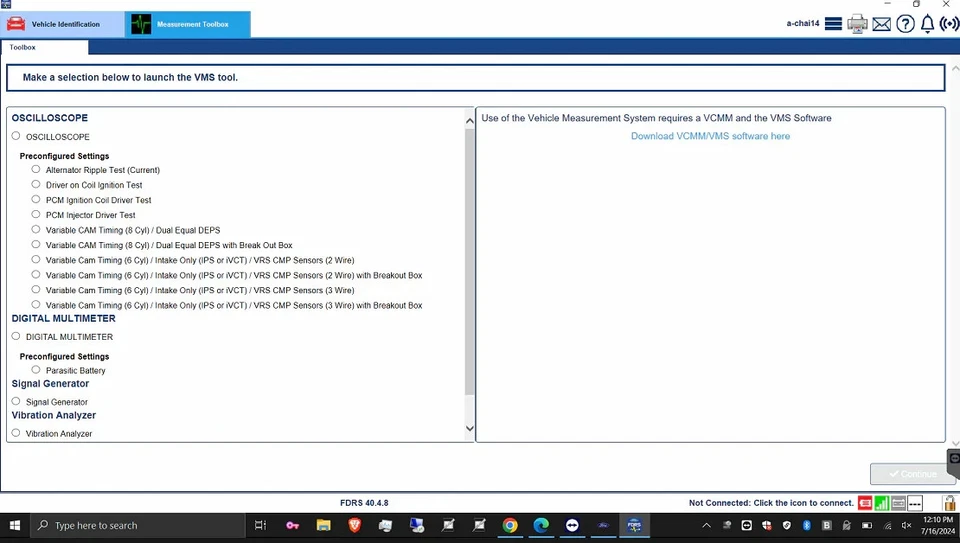Open the Ford app in taskbar
The image size is (960, 543).
pos(603,525)
